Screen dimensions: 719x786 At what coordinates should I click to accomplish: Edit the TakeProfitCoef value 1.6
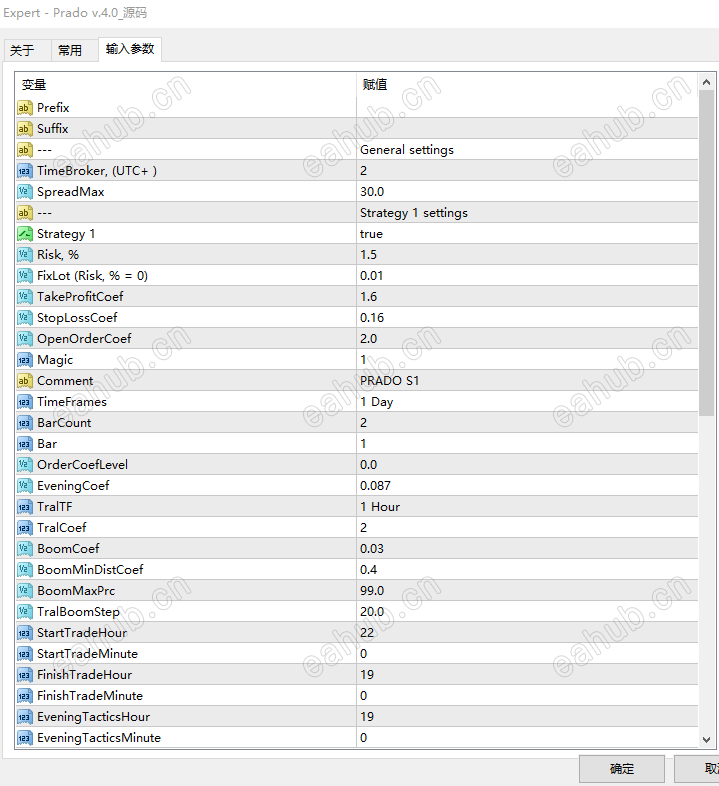(527, 297)
